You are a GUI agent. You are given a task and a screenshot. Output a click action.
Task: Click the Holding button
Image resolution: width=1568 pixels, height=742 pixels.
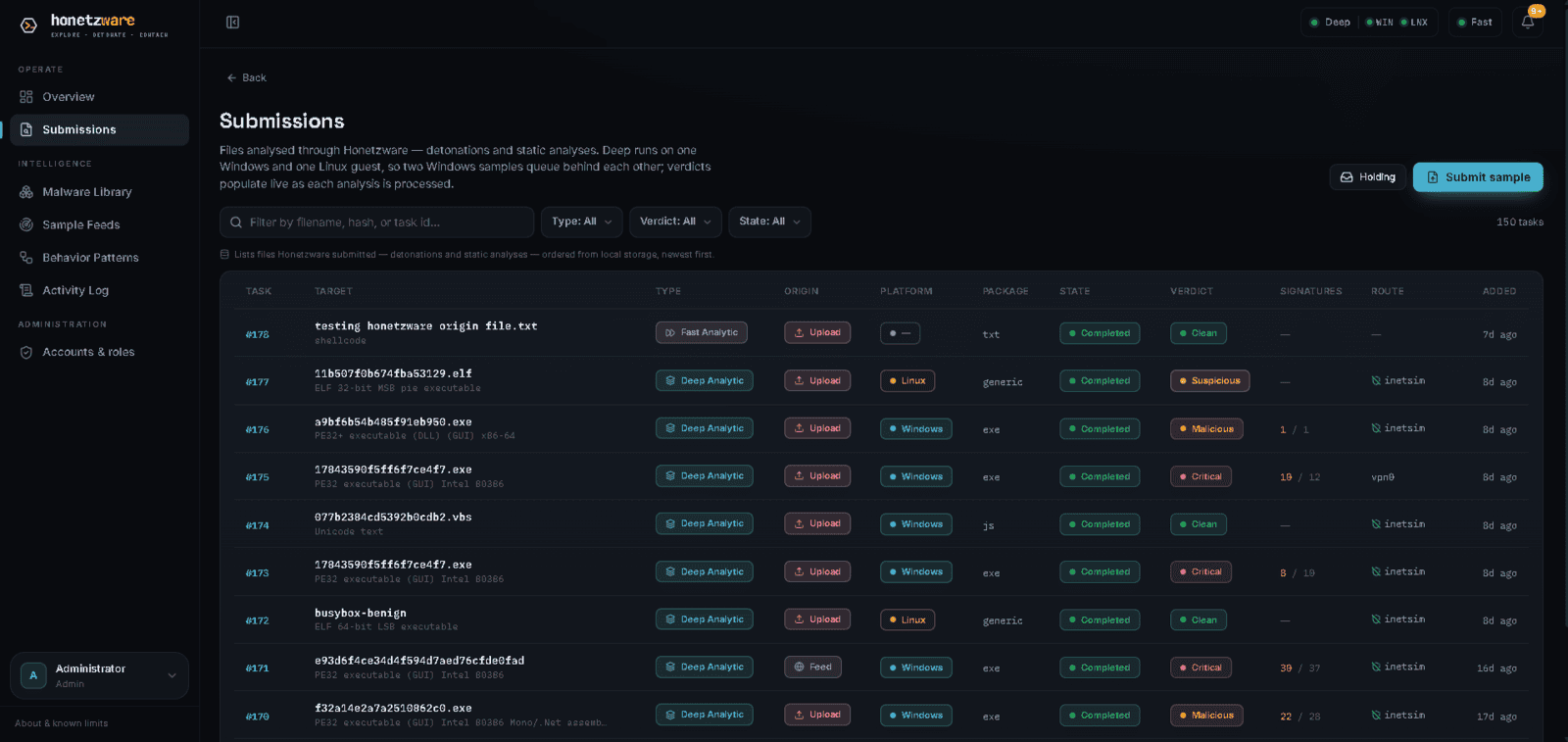tap(1368, 177)
